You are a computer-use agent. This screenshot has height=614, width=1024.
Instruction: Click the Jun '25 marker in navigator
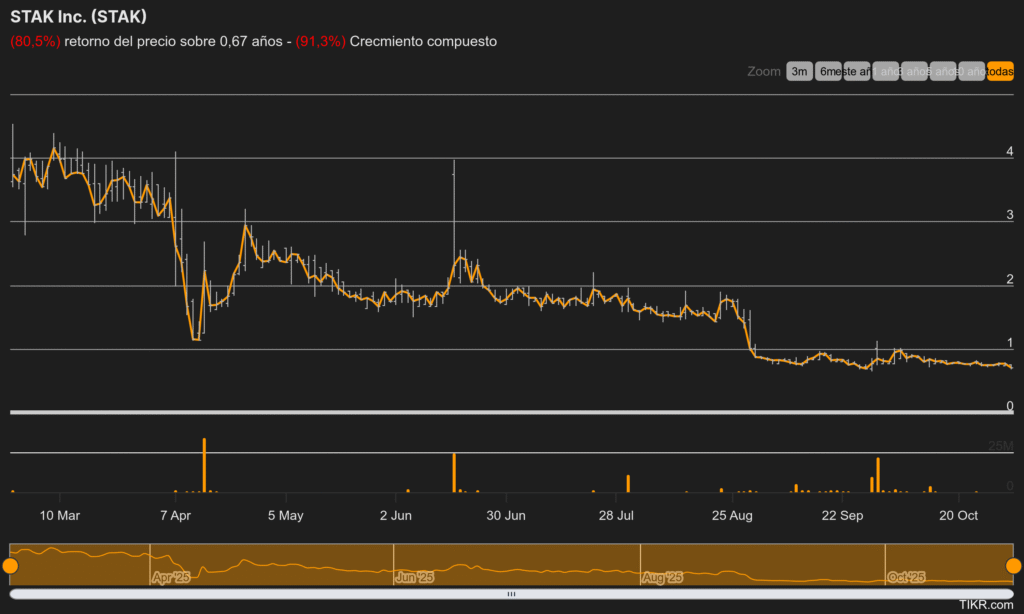click(415, 578)
